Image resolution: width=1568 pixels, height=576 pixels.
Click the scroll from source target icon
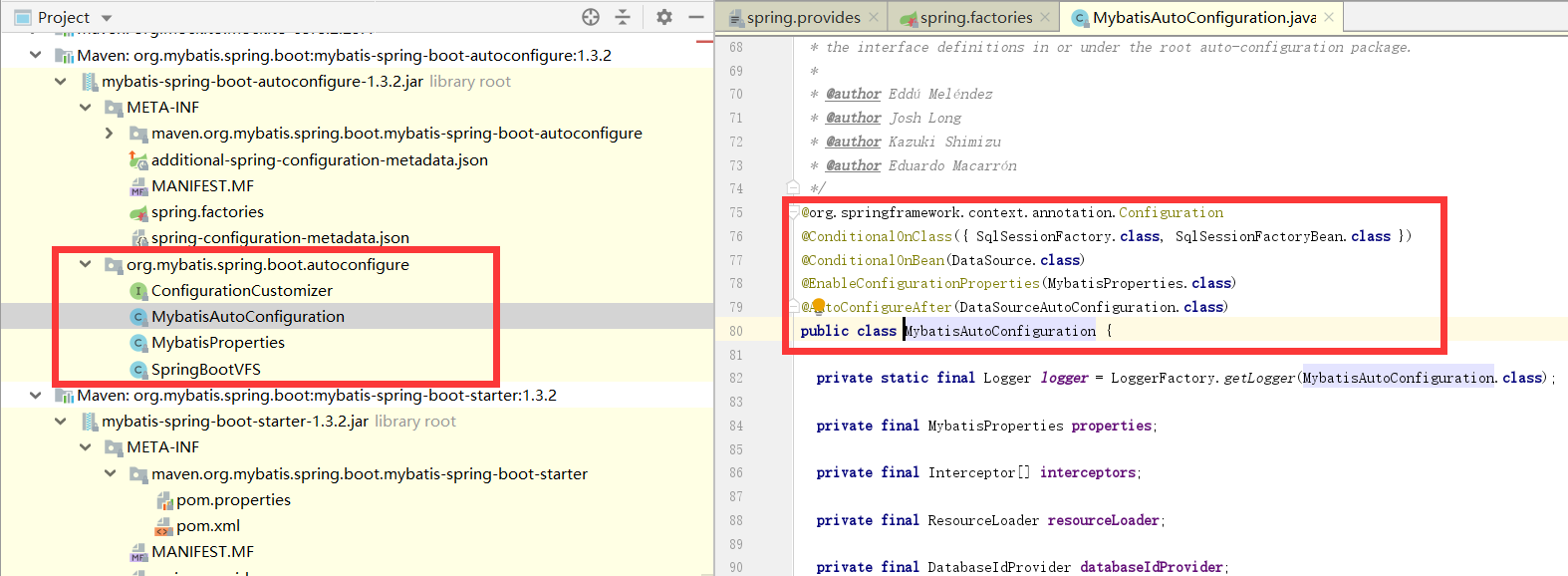coord(591,17)
